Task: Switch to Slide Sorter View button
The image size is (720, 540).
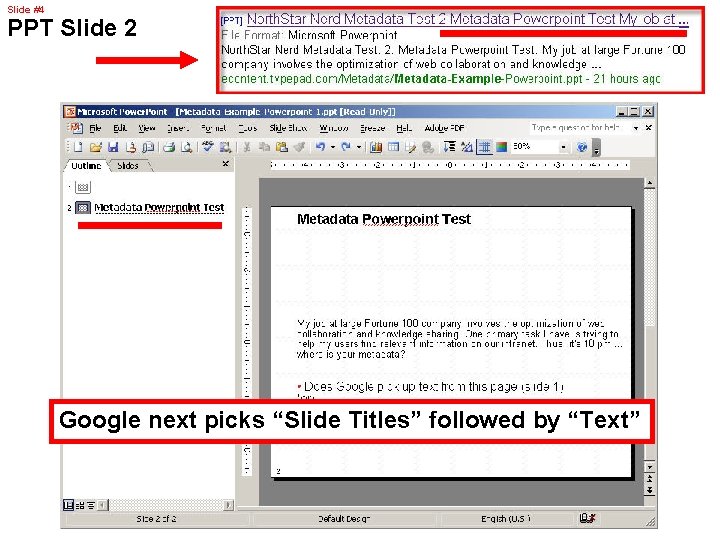Action: [x=80, y=505]
